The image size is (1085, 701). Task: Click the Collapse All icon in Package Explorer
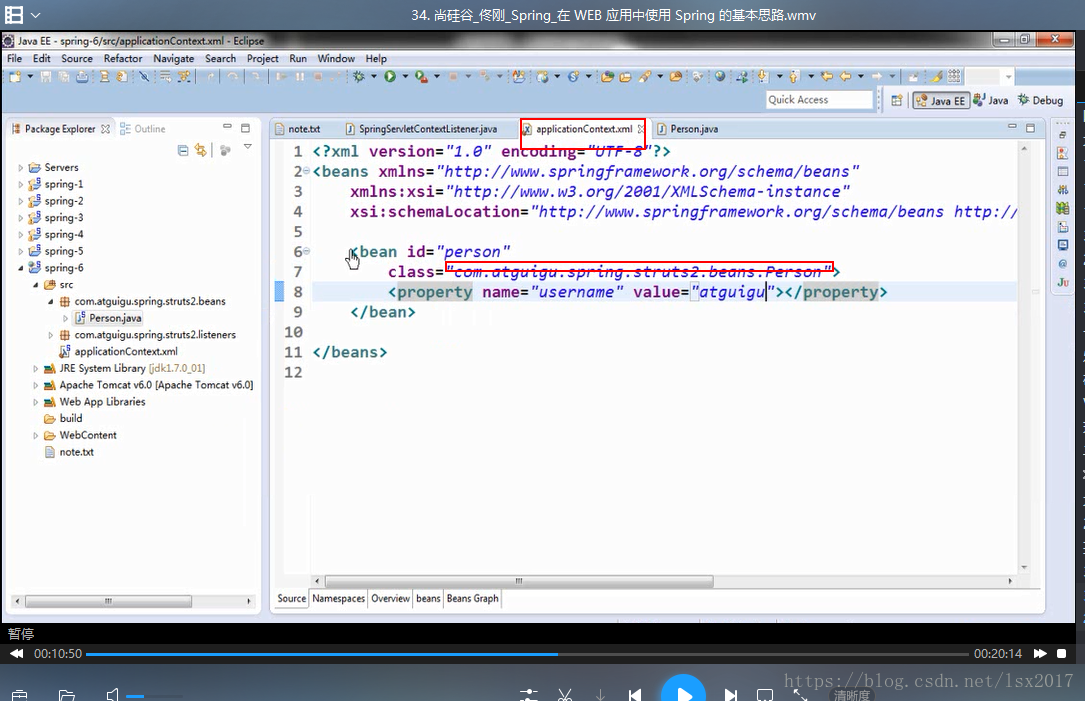point(183,150)
